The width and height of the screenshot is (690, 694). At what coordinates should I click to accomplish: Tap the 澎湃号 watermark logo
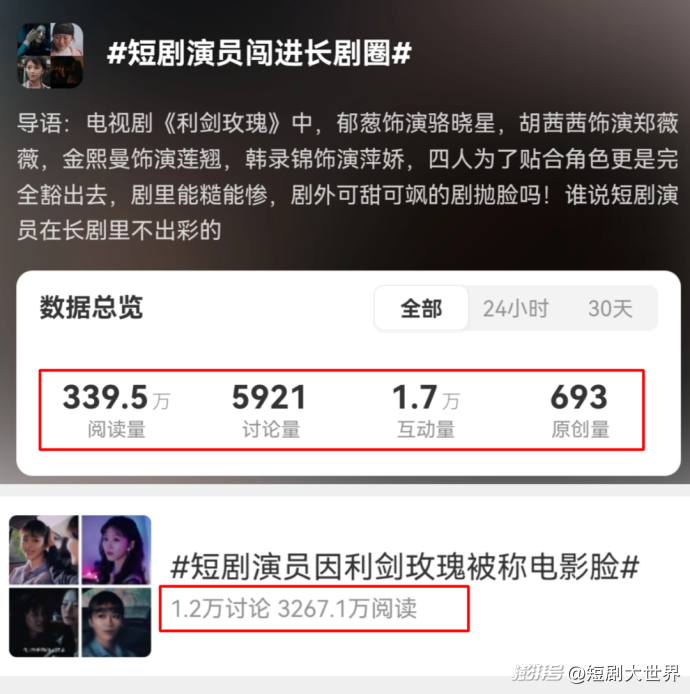(x=538, y=672)
